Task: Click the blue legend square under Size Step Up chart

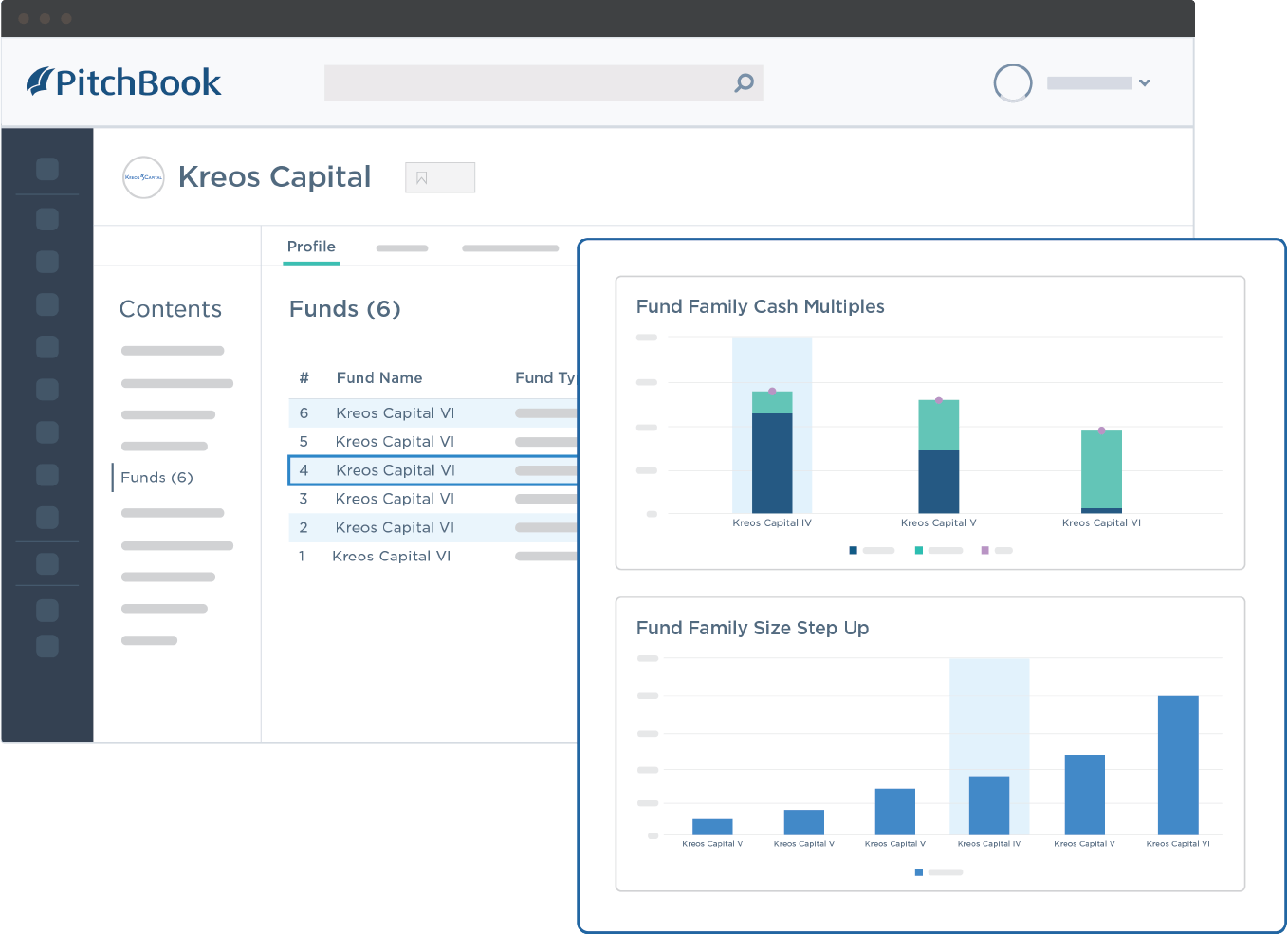Action: (x=918, y=871)
